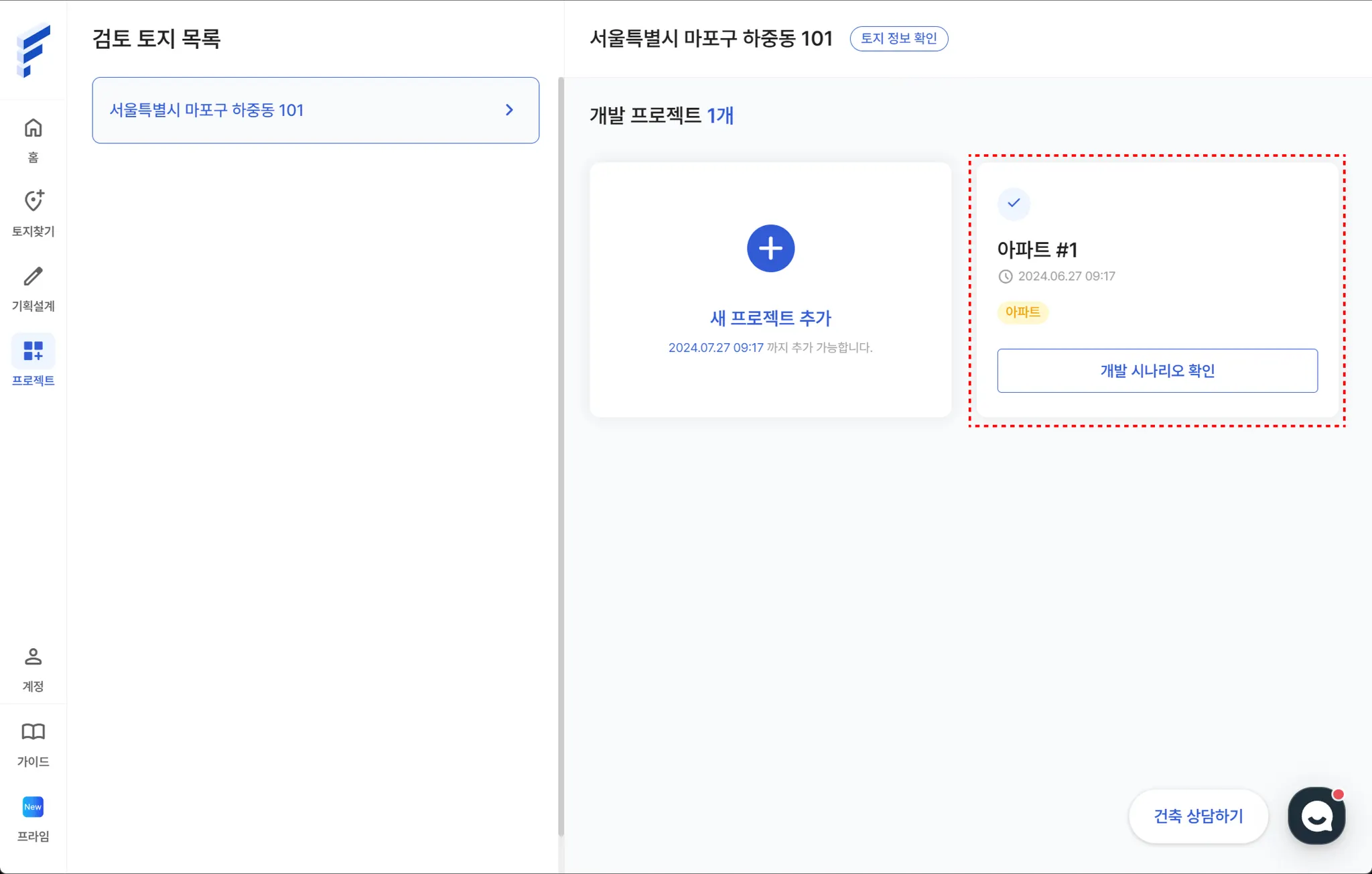Click 새 프로젝트 추가 link text
The height and width of the screenshot is (874, 1372).
770,318
